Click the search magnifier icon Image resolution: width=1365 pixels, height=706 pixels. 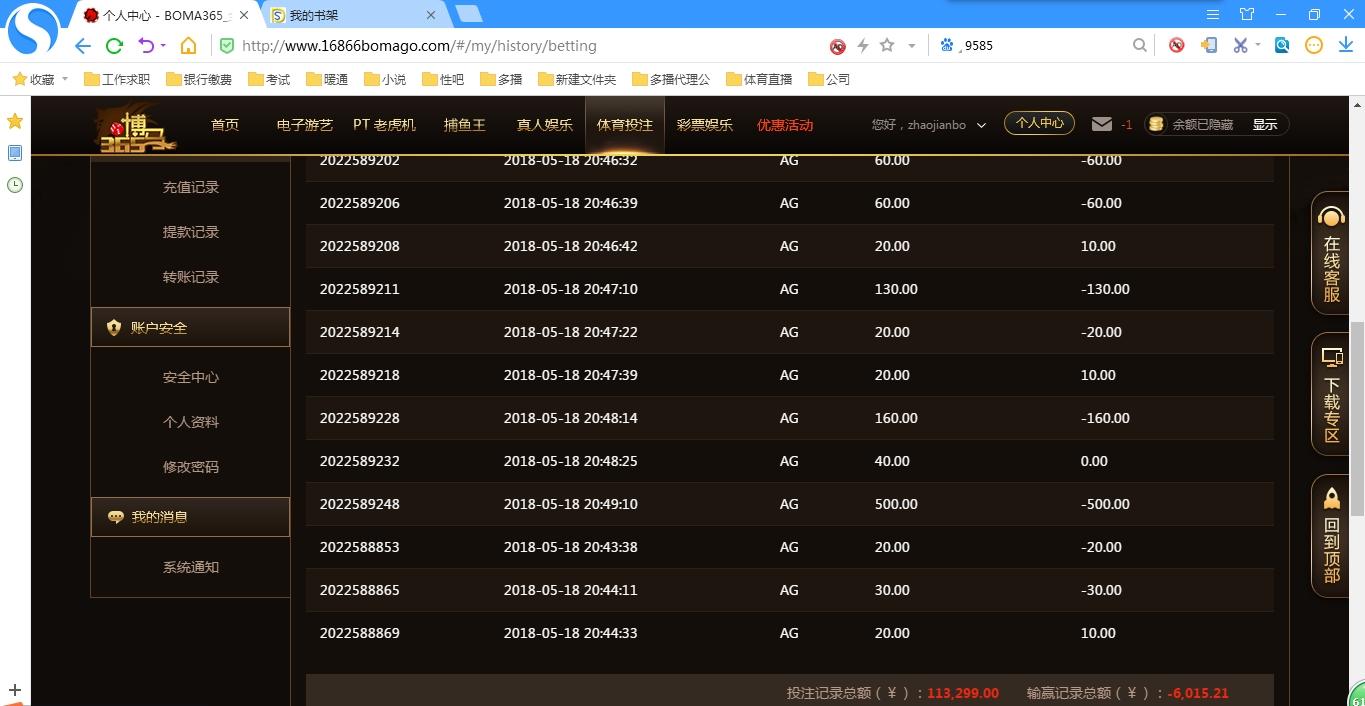pyautogui.click(x=1139, y=45)
